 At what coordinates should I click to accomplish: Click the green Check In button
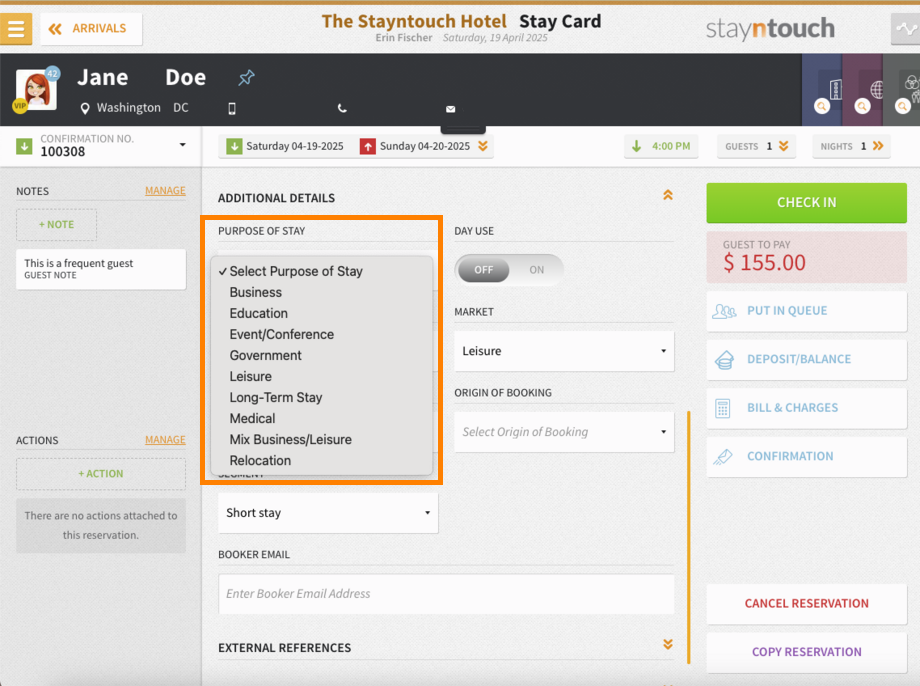click(806, 202)
